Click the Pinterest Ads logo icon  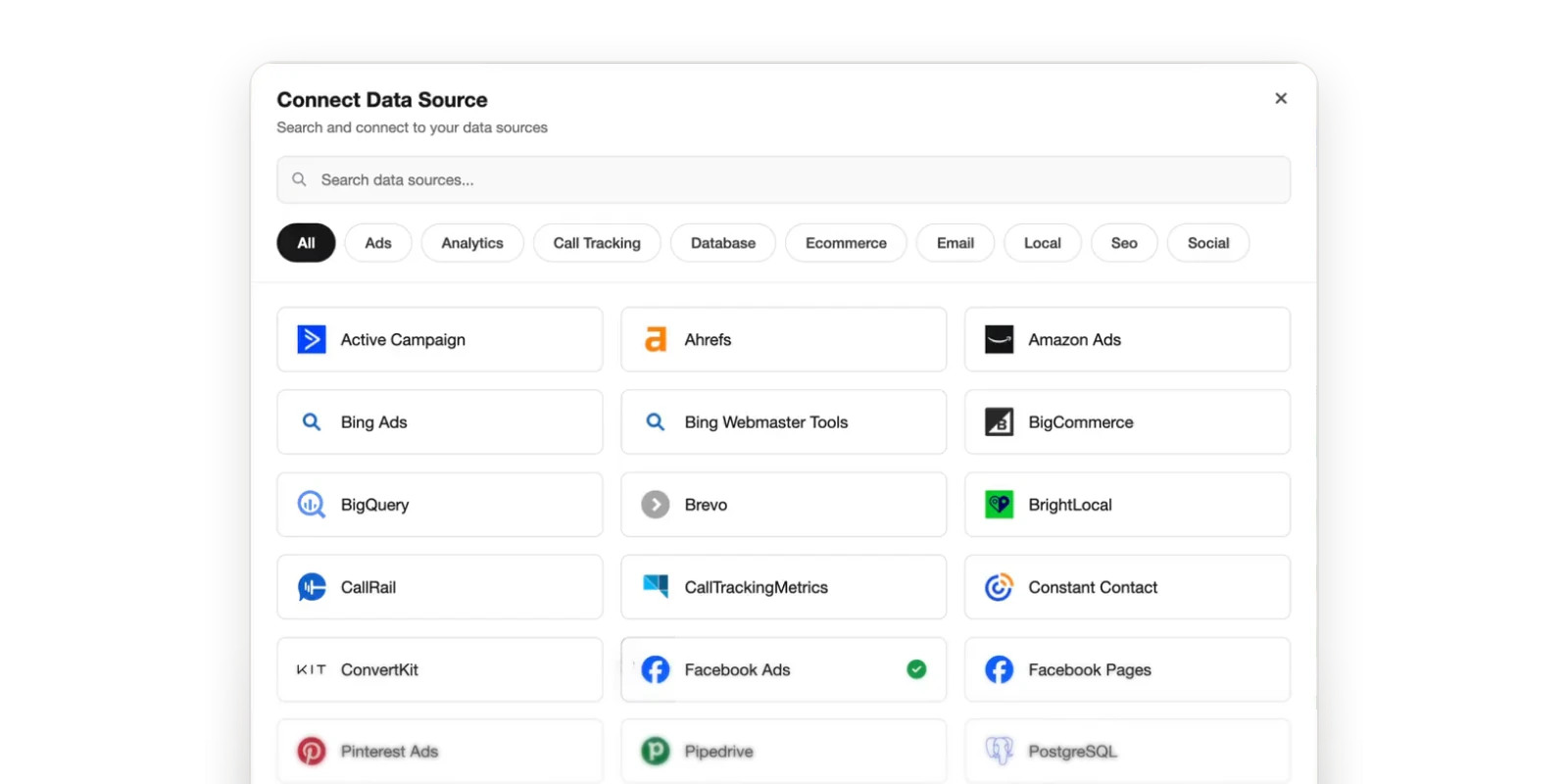[x=312, y=752]
